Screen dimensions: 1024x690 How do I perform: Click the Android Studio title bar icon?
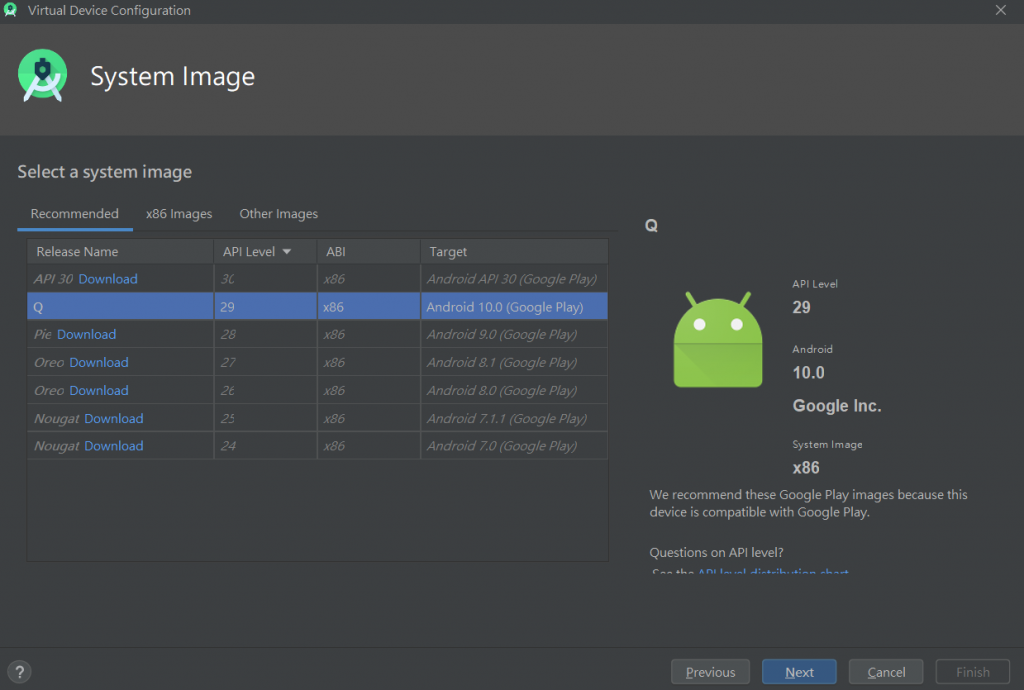(10, 10)
